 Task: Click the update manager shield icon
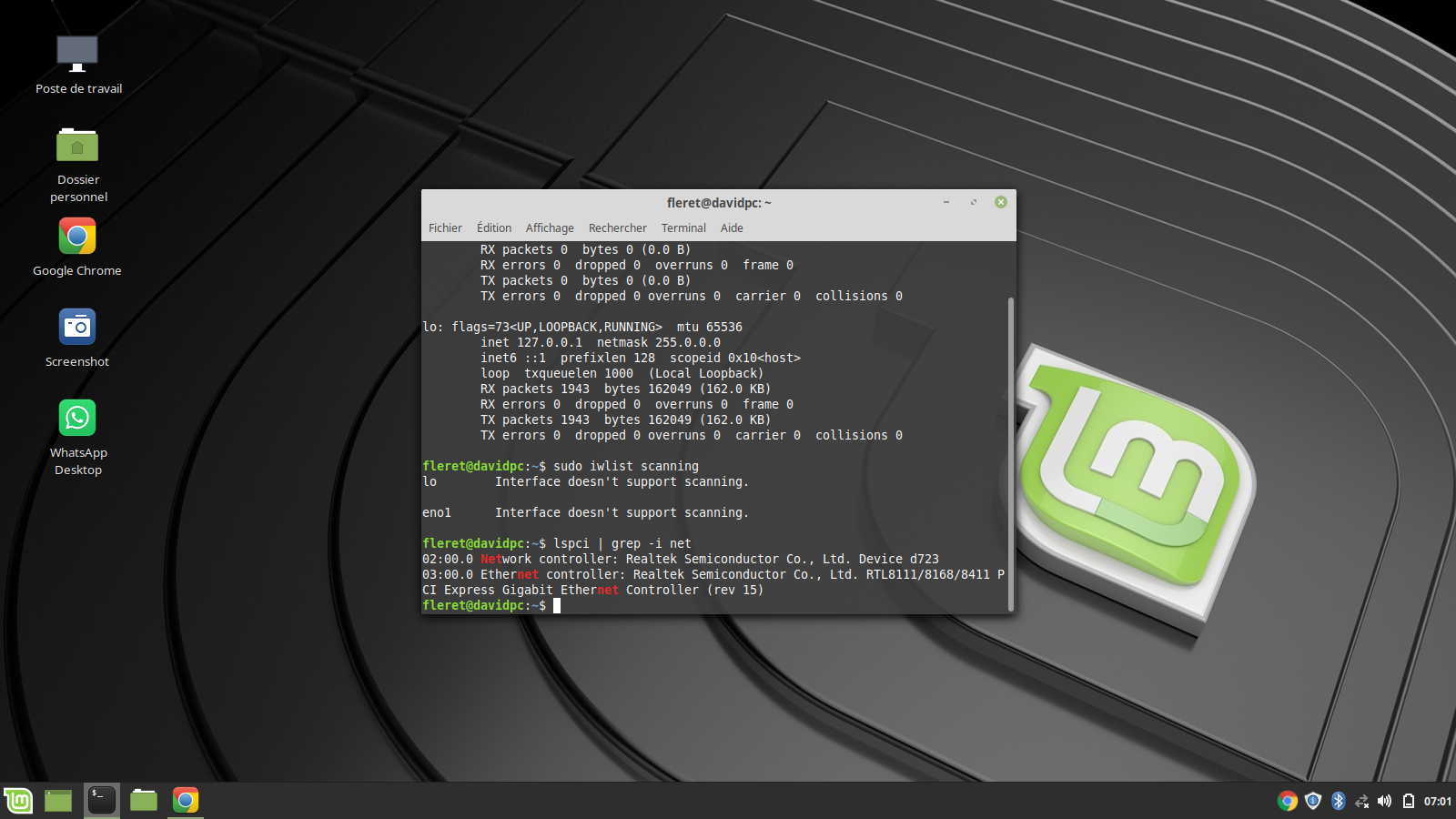1312,801
